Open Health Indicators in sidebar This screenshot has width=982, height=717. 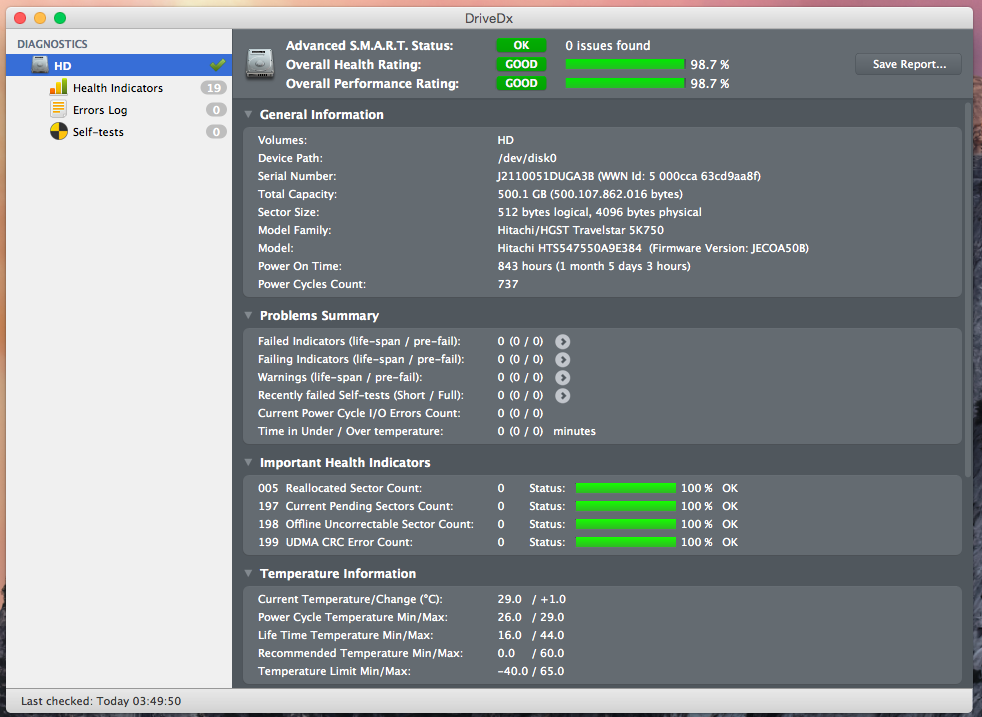(x=118, y=88)
